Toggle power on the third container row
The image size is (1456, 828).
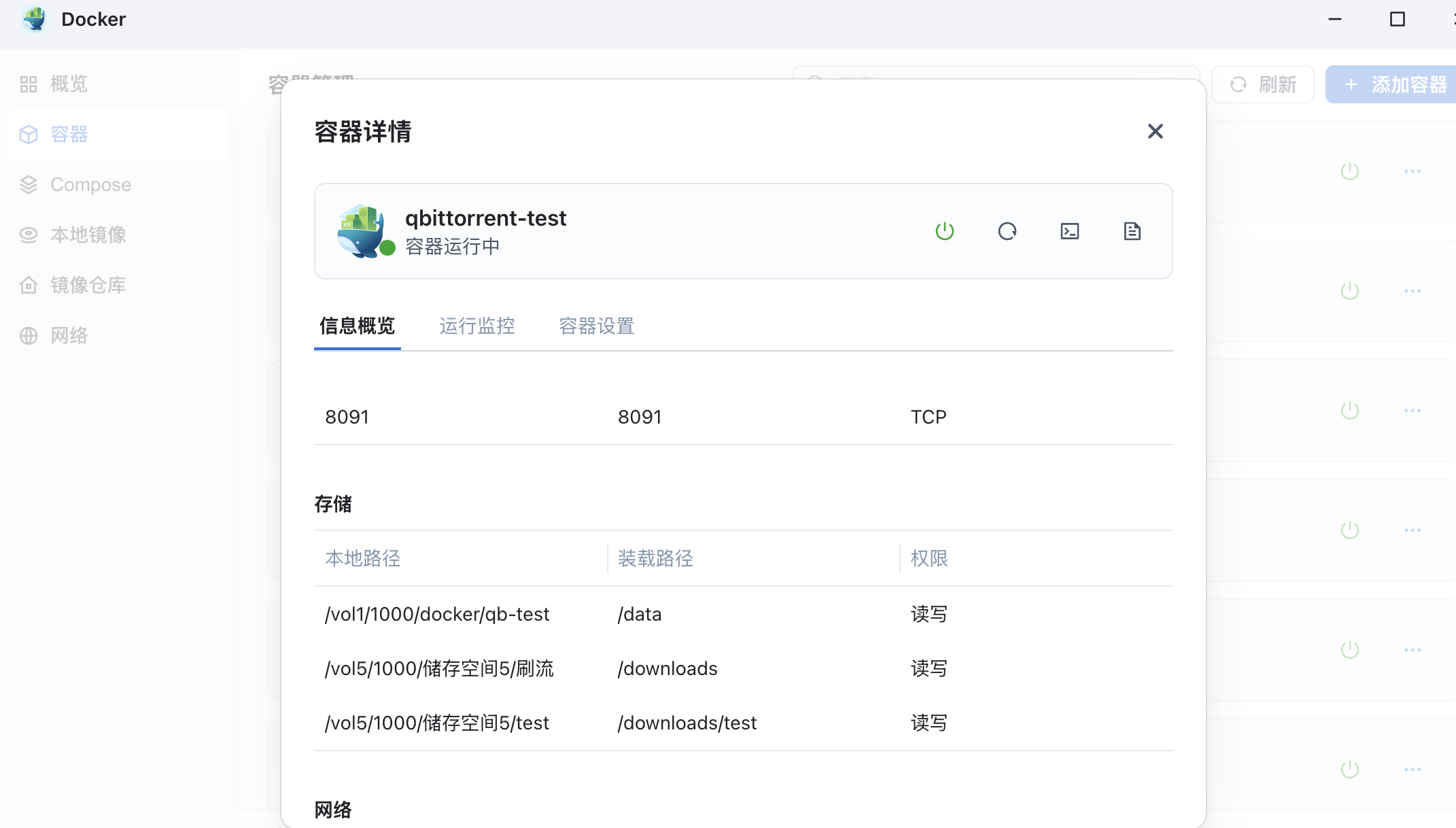[1350, 411]
